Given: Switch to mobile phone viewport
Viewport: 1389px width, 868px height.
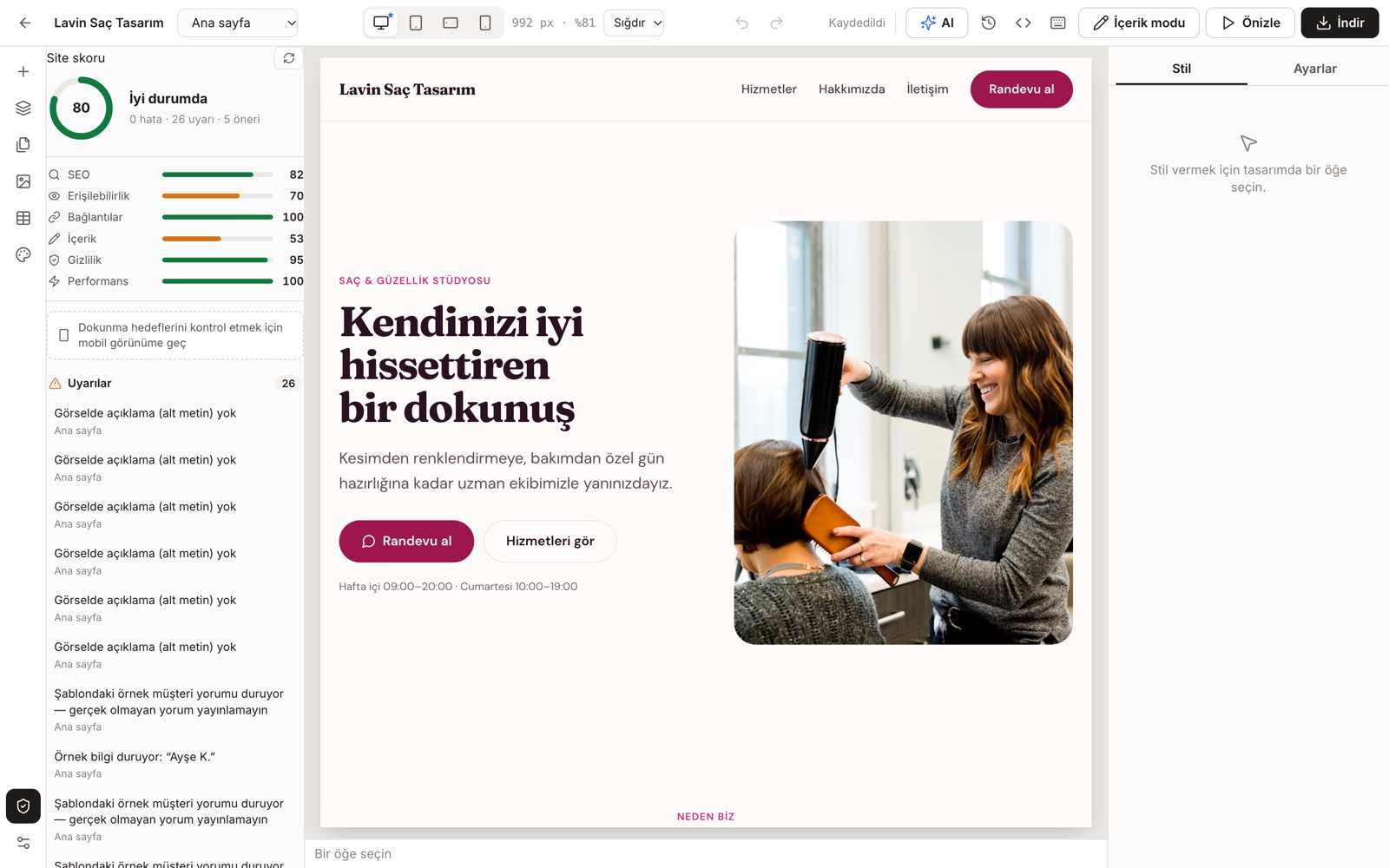Looking at the screenshot, I should [485, 23].
